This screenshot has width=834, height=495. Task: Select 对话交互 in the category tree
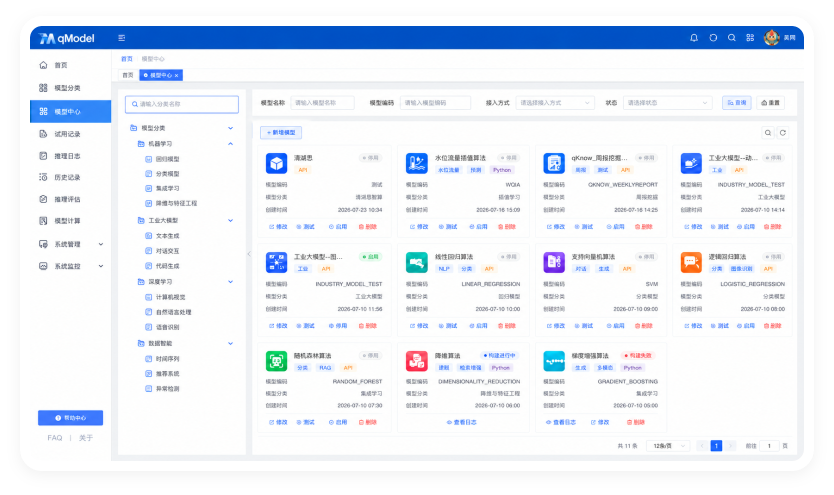tap(167, 251)
